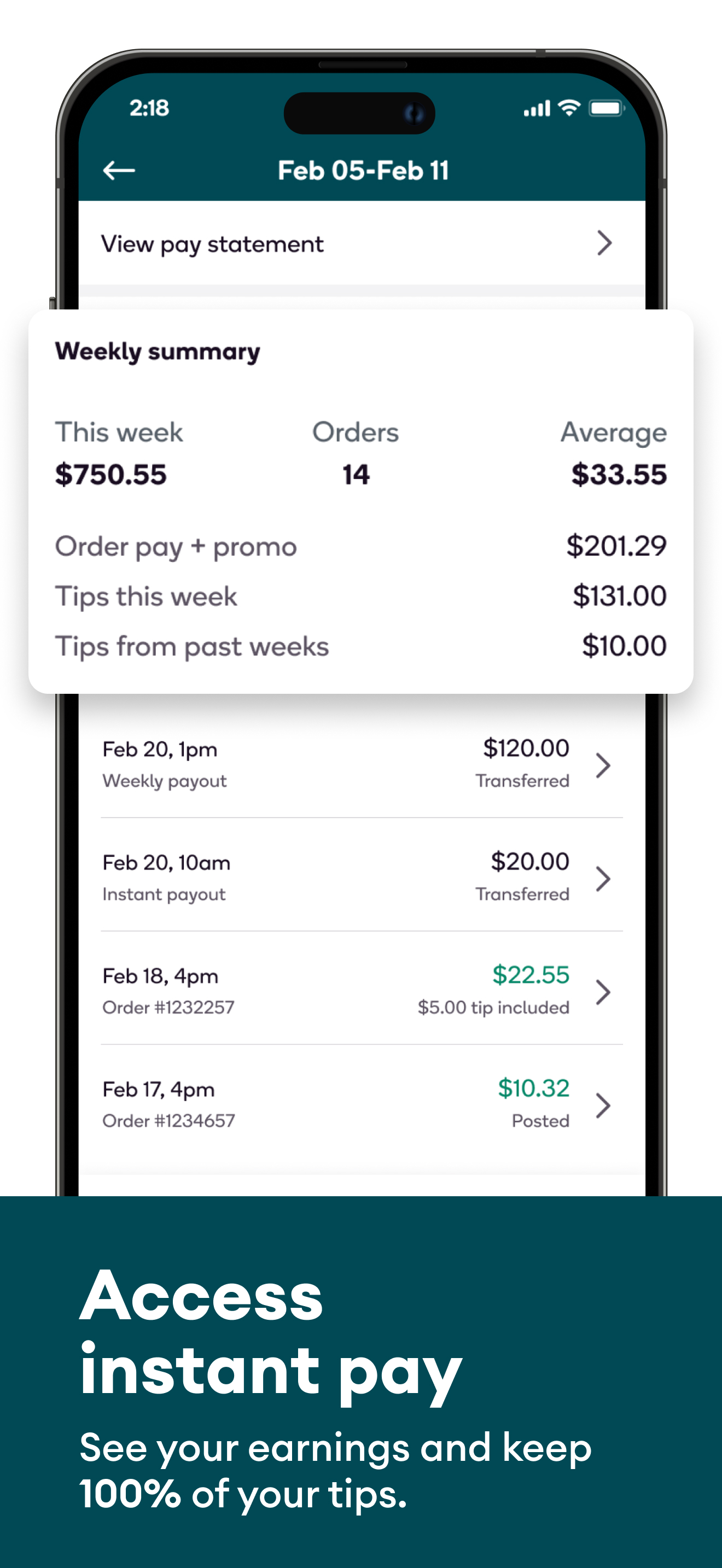Open chevron for Order #1232257
722x1568 pixels.
tap(603, 992)
